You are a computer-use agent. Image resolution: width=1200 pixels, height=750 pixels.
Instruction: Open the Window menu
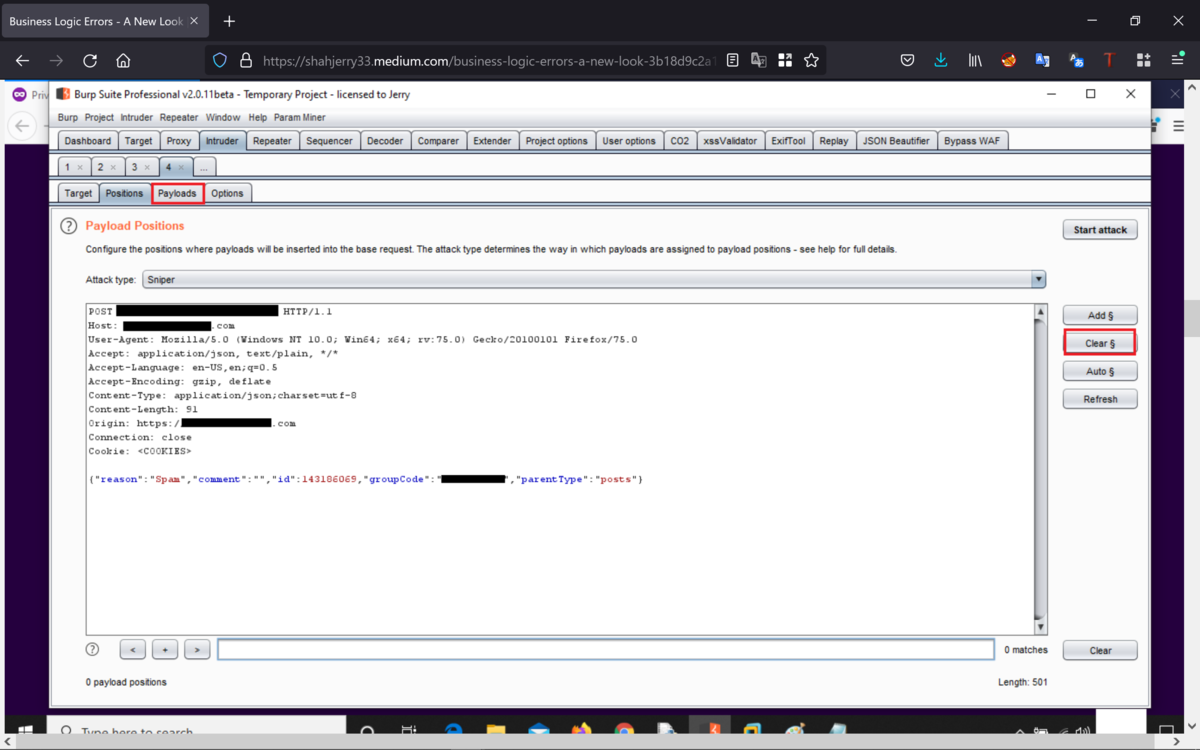point(223,117)
